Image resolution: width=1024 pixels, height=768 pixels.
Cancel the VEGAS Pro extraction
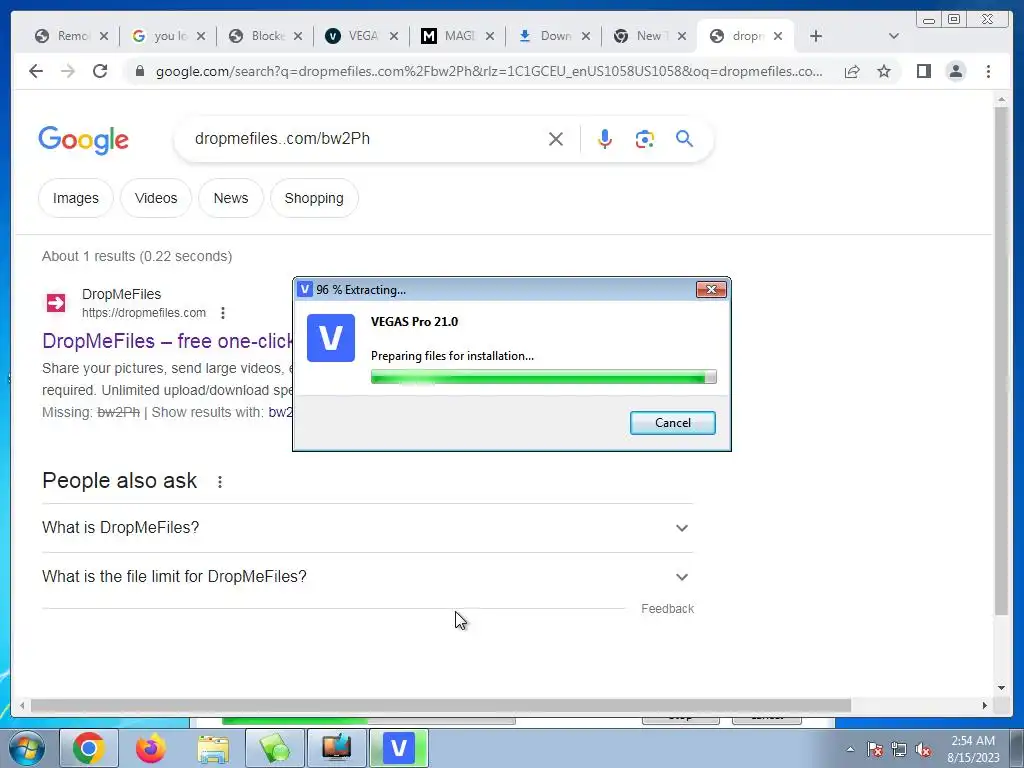point(673,423)
